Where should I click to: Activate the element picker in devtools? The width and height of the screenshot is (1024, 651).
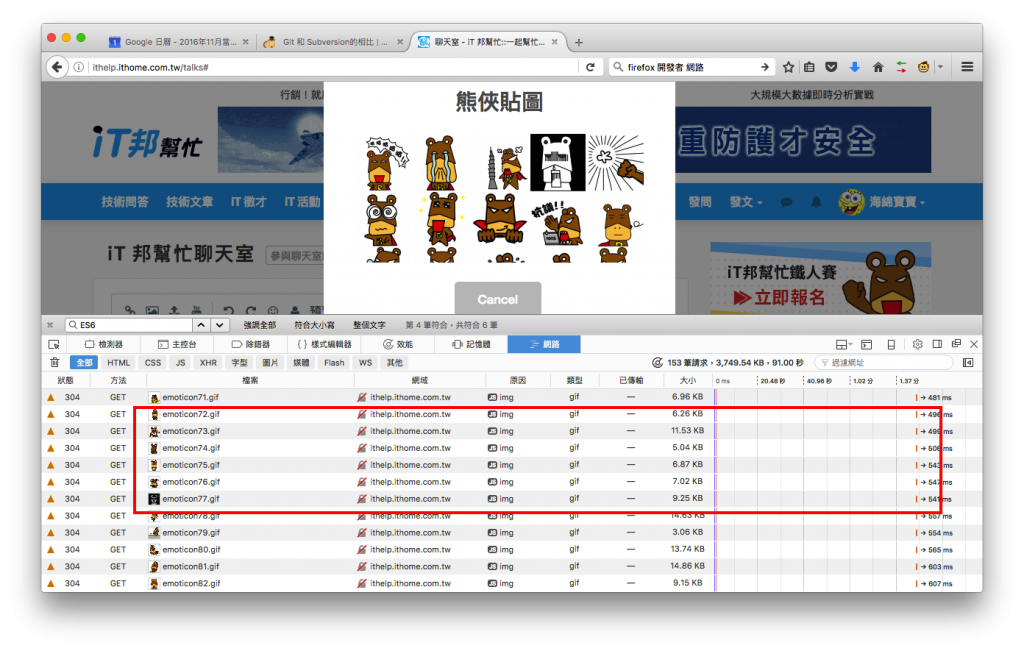coord(54,344)
